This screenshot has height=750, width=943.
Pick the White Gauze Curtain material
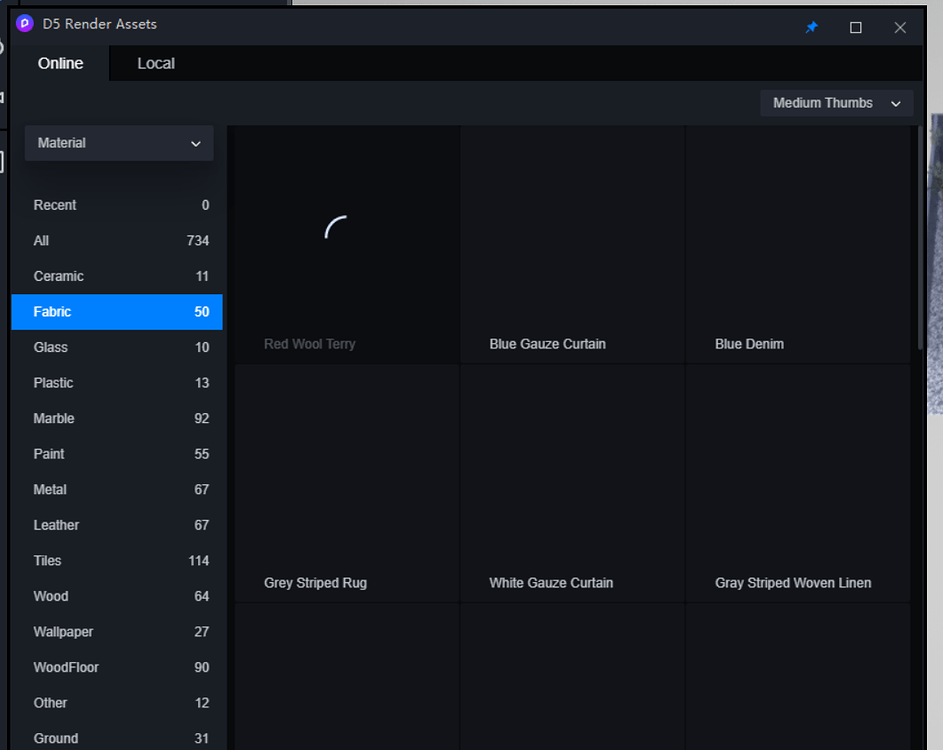(x=573, y=483)
